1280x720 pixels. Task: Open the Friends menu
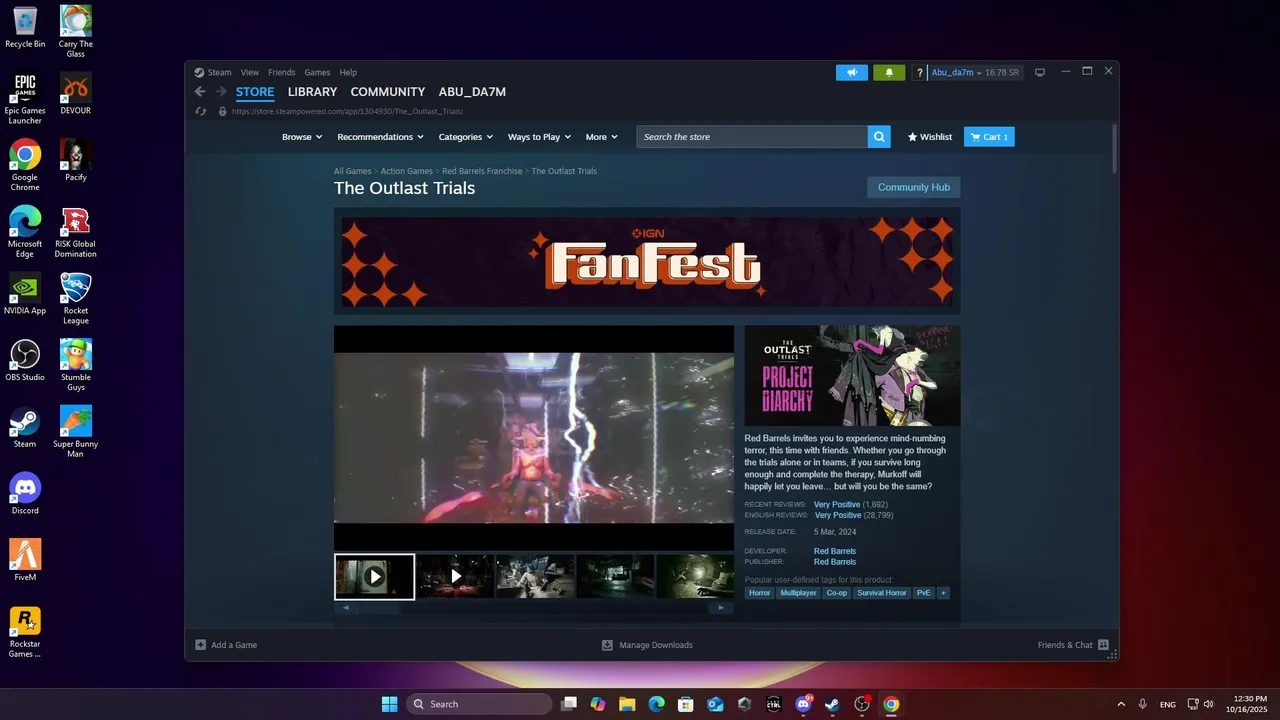coord(282,72)
